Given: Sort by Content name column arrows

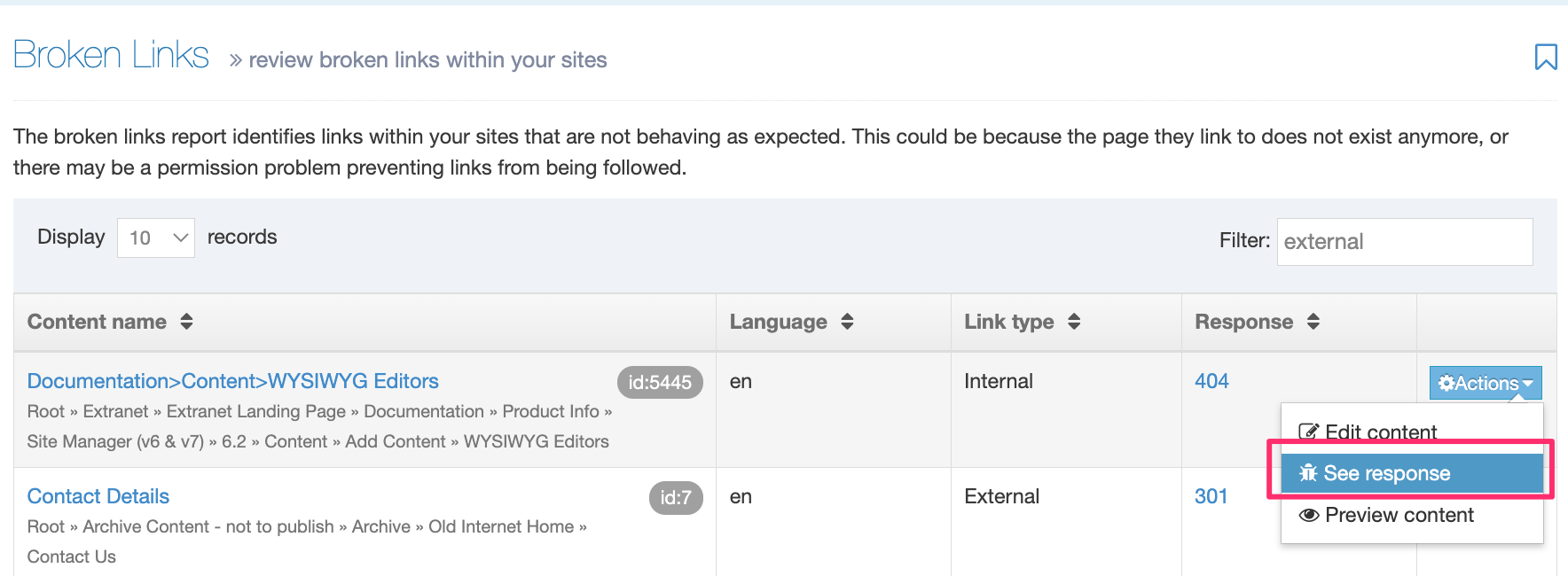Looking at the screenshot, I should [186, 322].
